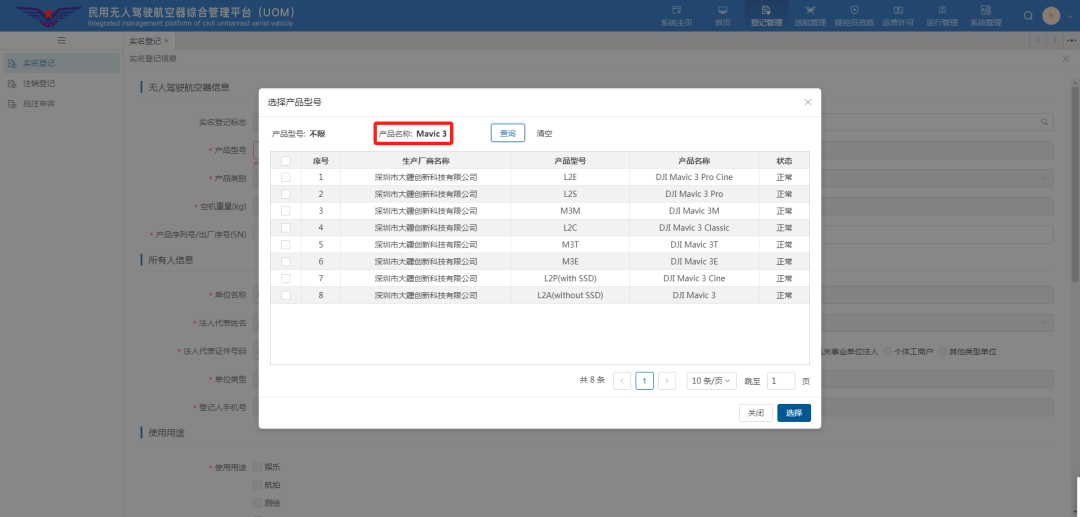The width and height of the screenshot is (1080, 517).
Task: Click the 跳至 page number input
Action: pos(781,381)
